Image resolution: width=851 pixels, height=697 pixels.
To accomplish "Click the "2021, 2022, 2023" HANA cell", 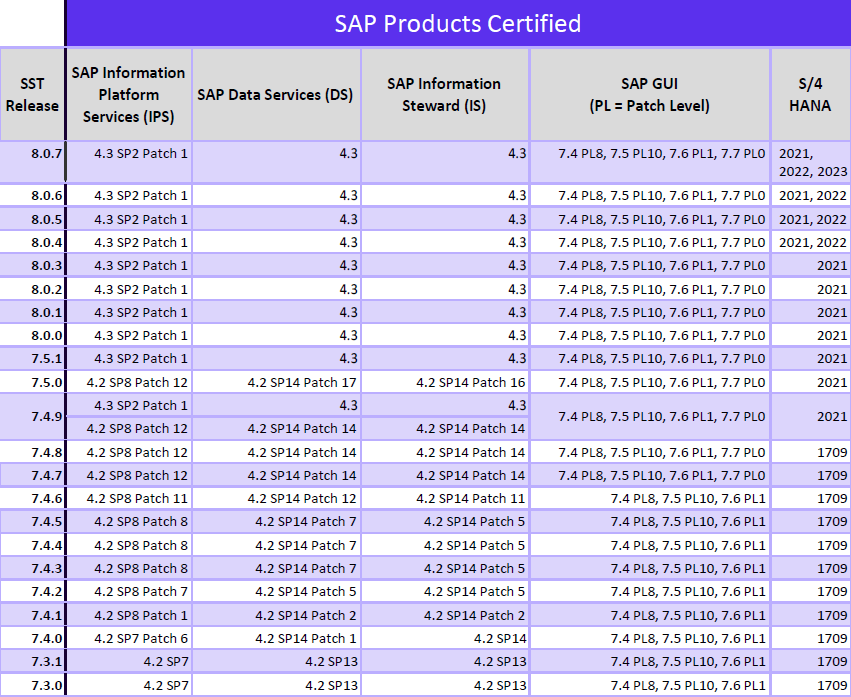I will pyautogui.click(x=811, y=162).
